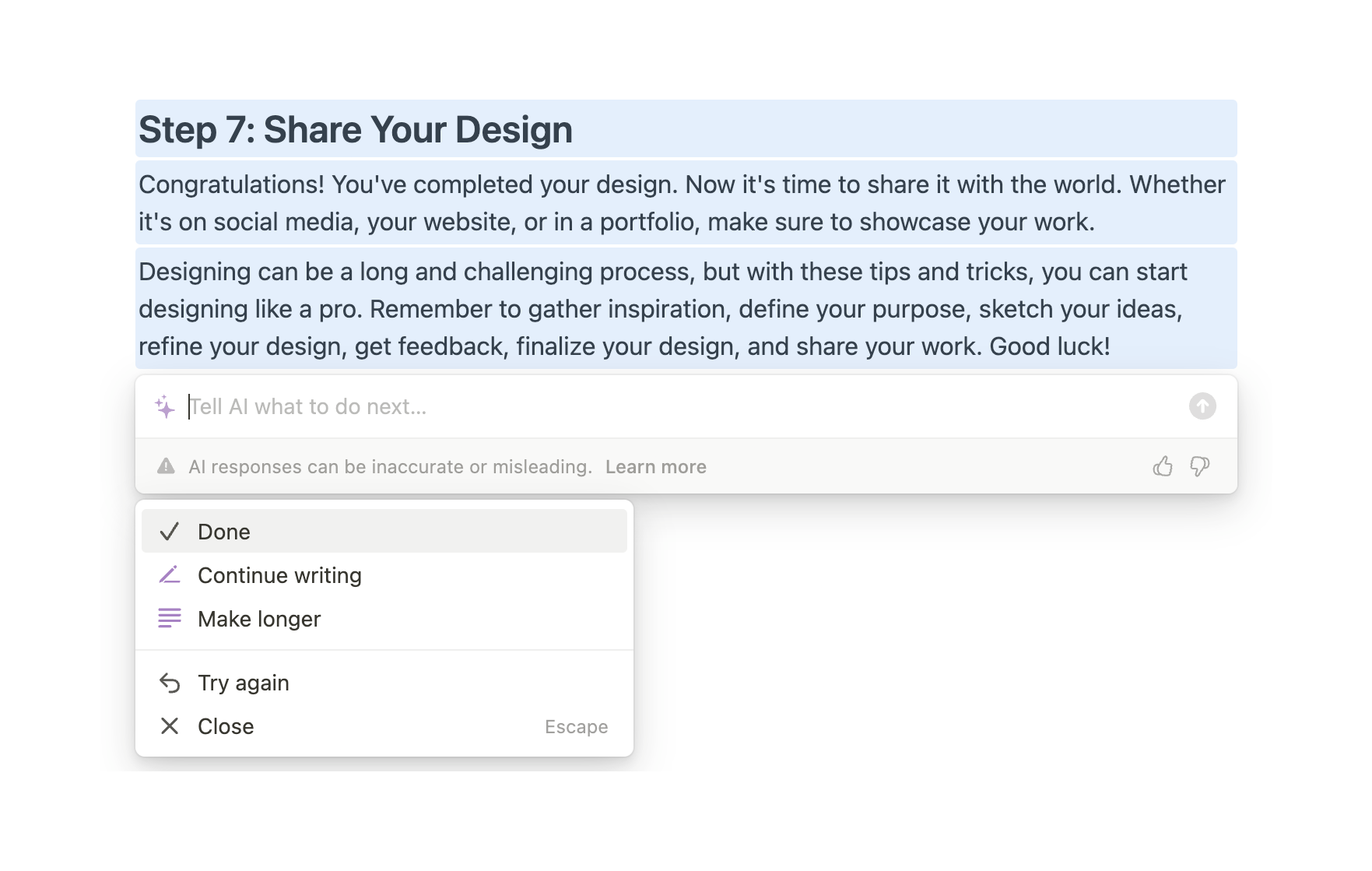The image size is (1372, 871).
Task: Click the paragraph starting with 'Congratulations!'
Action: (x=682, y=203)
